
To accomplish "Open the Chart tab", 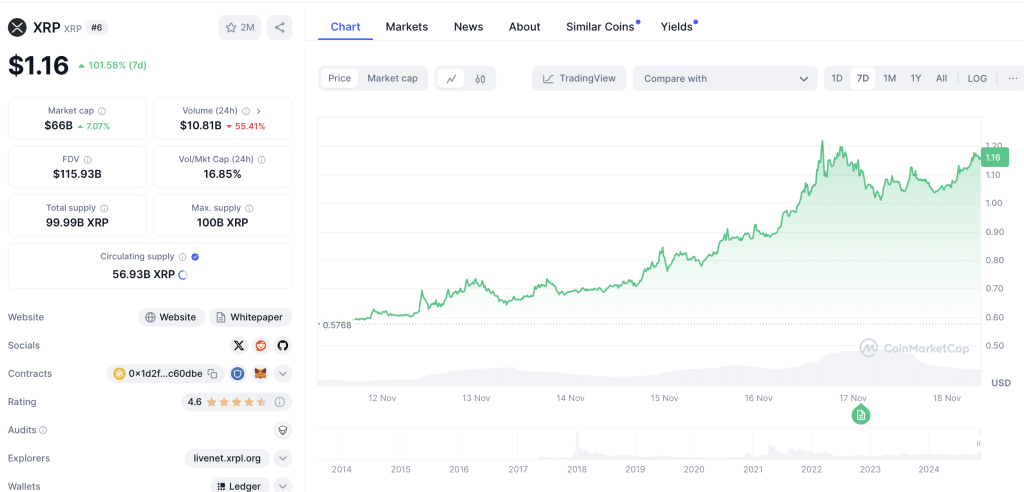I will 345,27.
